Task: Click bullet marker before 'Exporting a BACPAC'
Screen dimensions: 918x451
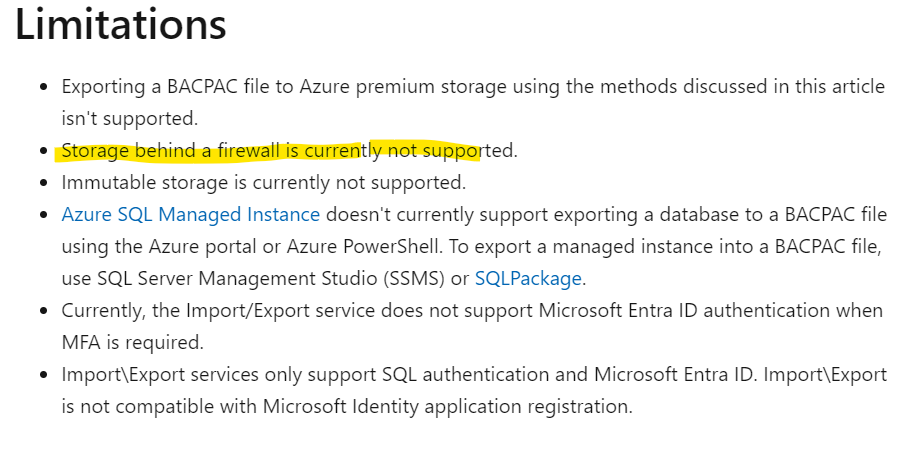Action: coord(44,87)
